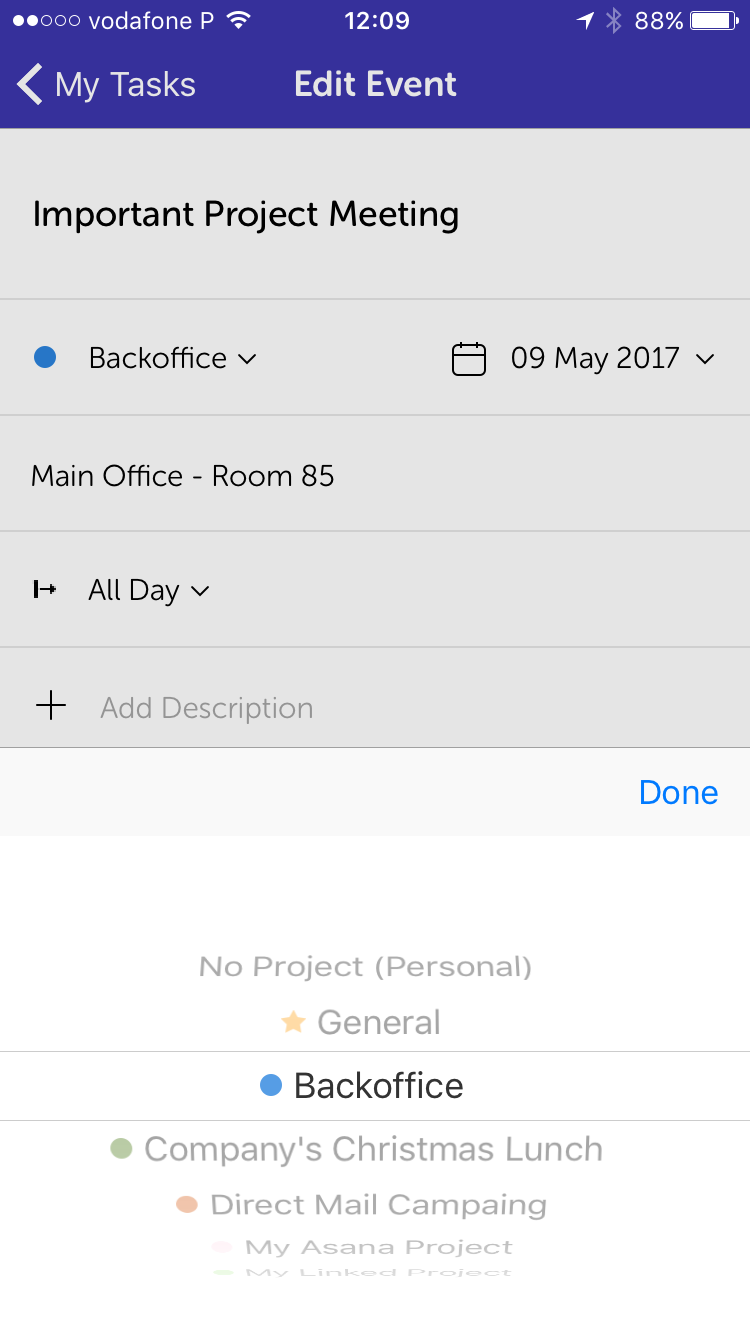
Task: Go back to My Tasks
Action: click(106, 85)
